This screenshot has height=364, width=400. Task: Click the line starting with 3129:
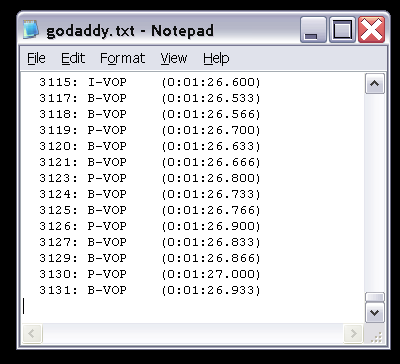pyautogui.click(x=149, y=258)
